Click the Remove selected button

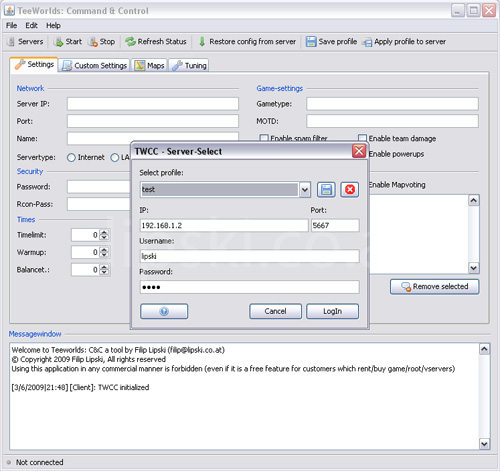click(435, 287)
